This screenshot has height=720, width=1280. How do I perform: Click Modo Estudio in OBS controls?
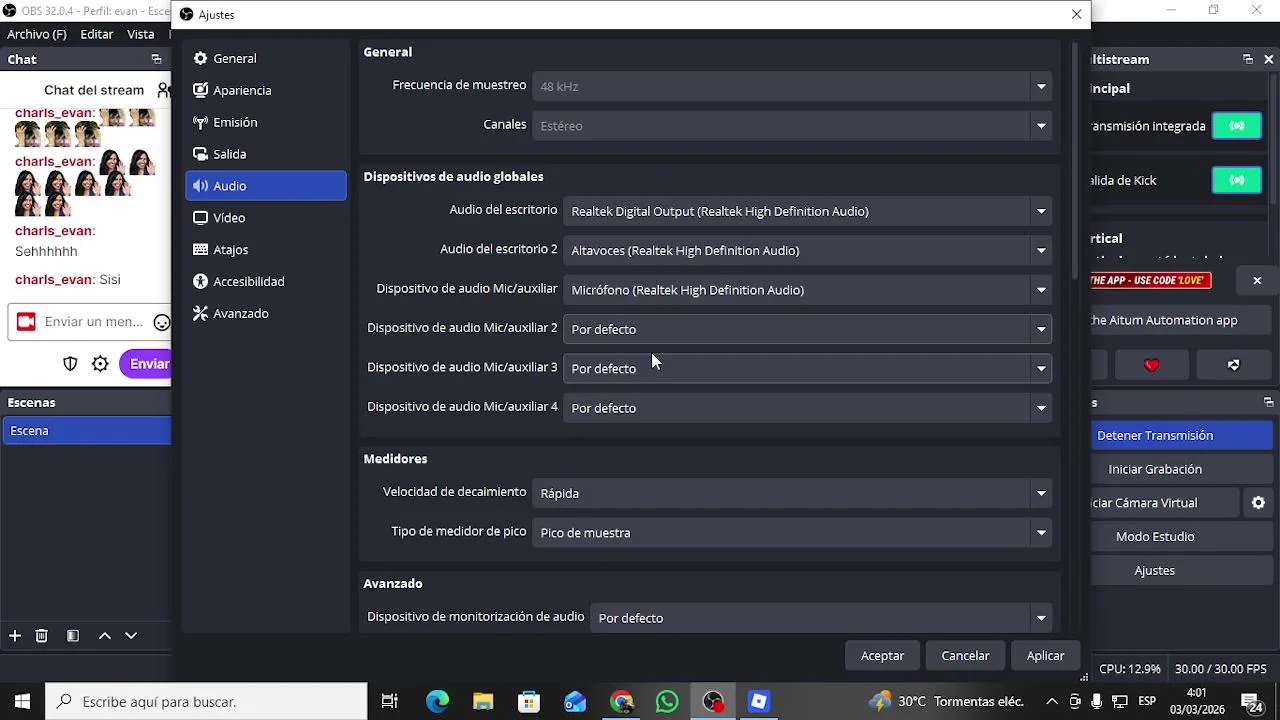(x=1182, y=536)
